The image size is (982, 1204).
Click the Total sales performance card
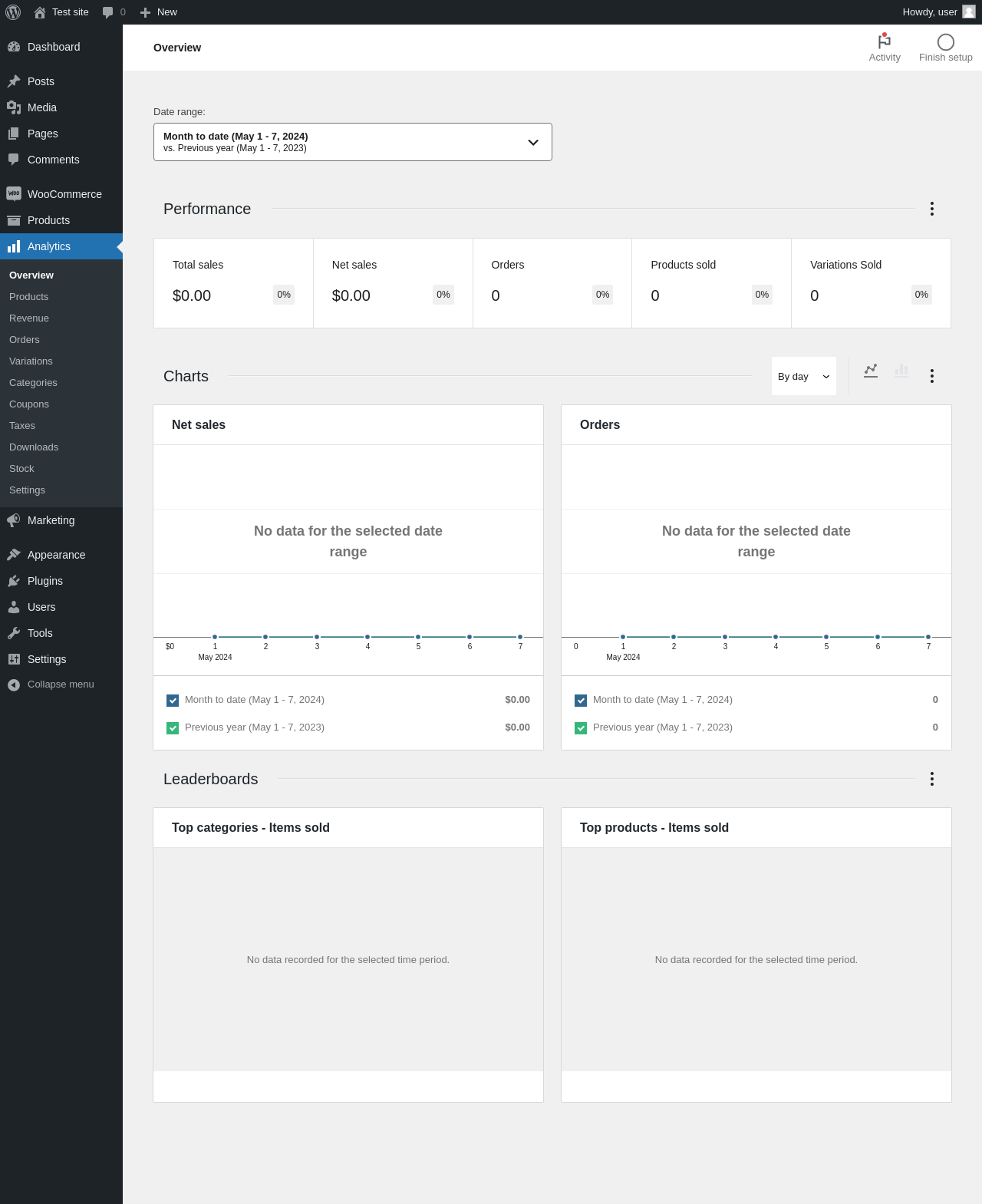click(233, 283)
